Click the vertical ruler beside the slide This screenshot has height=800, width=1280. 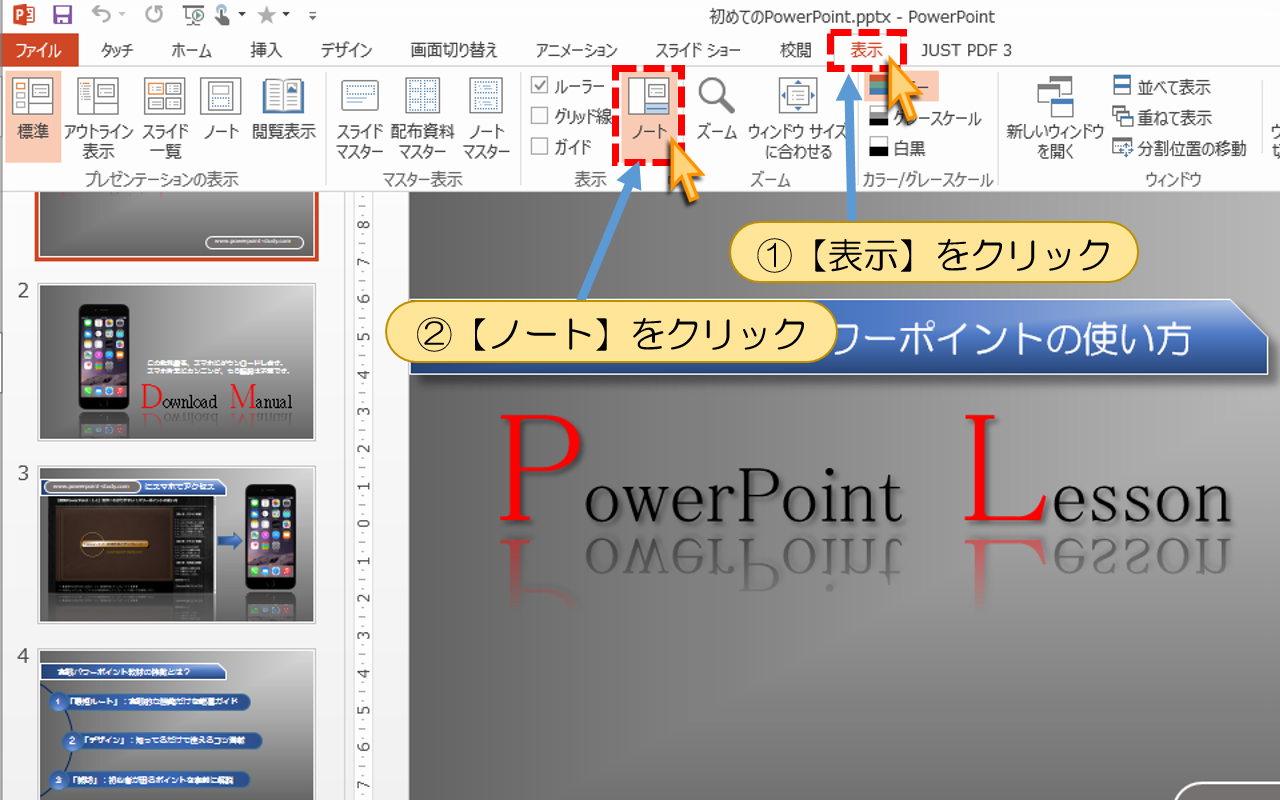364,495
